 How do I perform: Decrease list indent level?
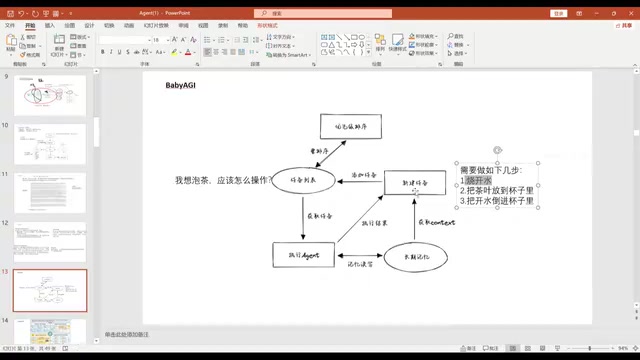point(237,40)
